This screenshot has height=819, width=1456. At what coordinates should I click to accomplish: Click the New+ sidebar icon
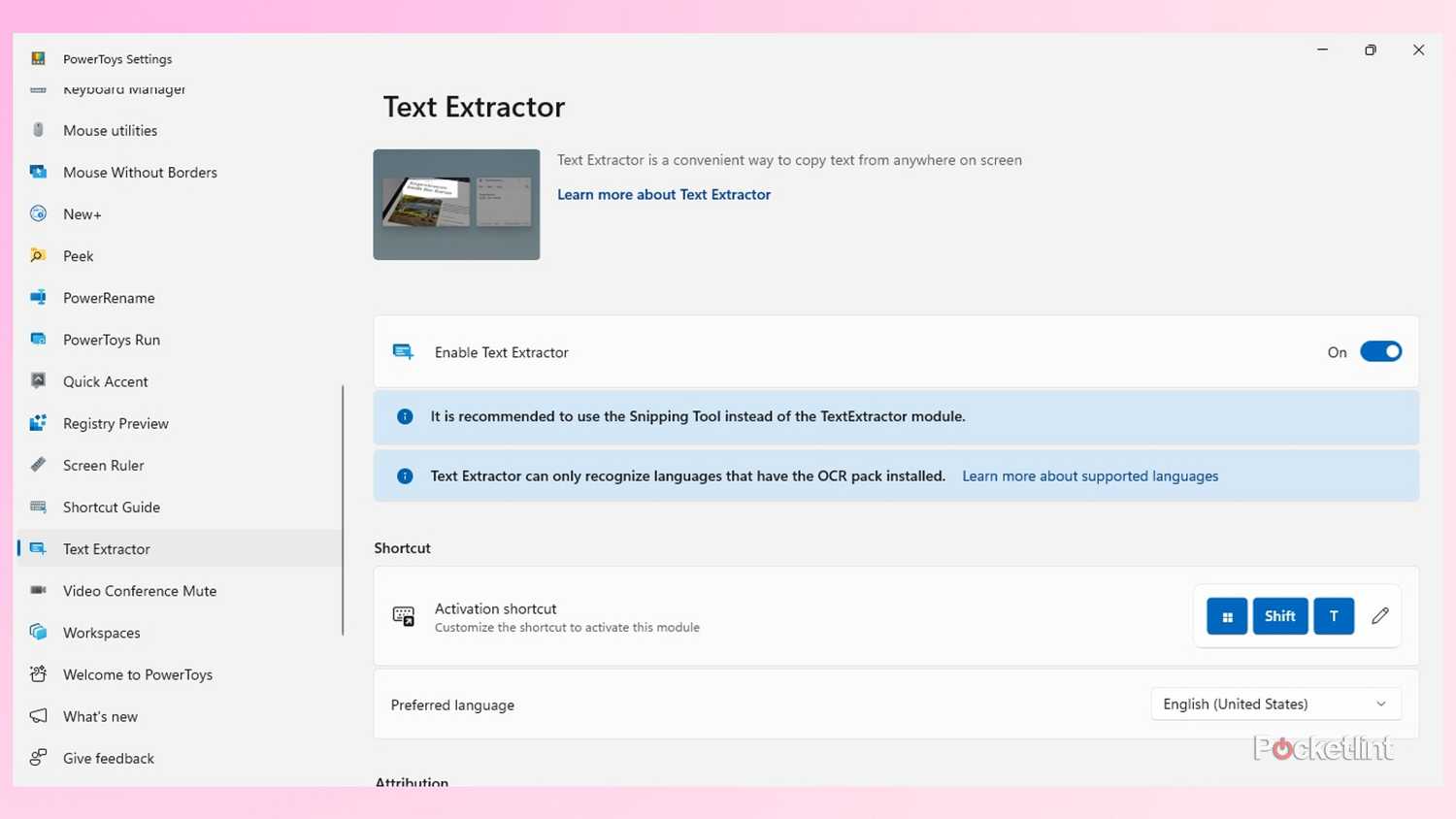(38, 213)
